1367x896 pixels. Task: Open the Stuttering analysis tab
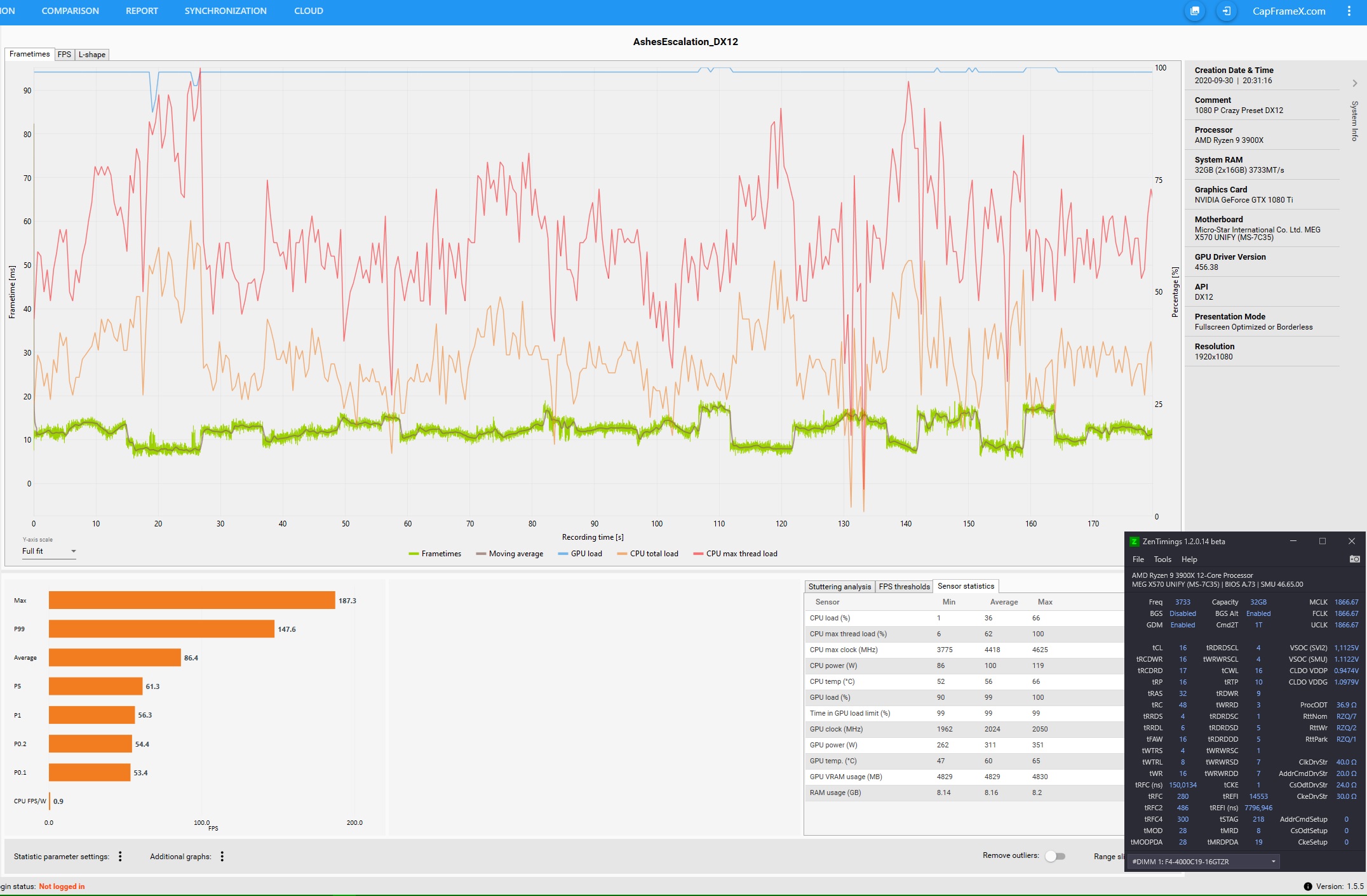tap(839, 586)
